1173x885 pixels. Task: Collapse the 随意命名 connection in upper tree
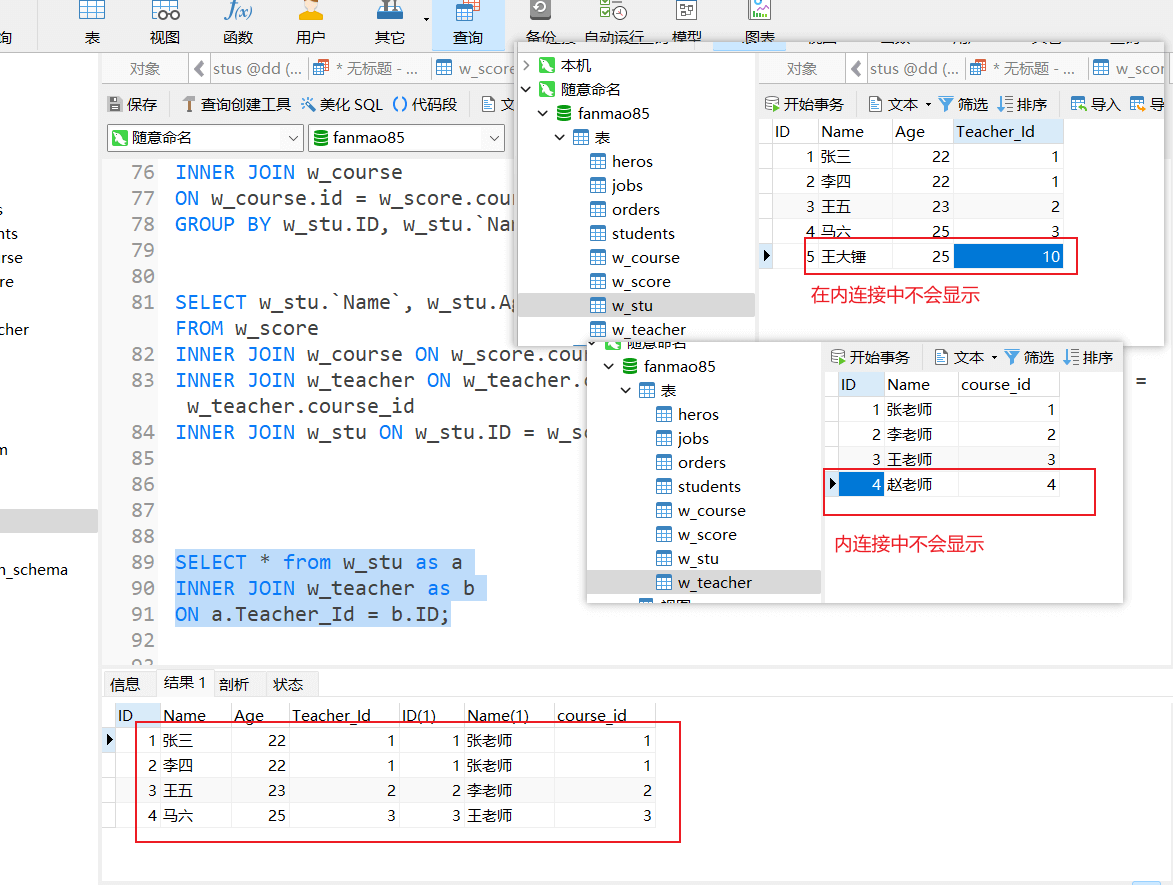[x=526, y=89]
